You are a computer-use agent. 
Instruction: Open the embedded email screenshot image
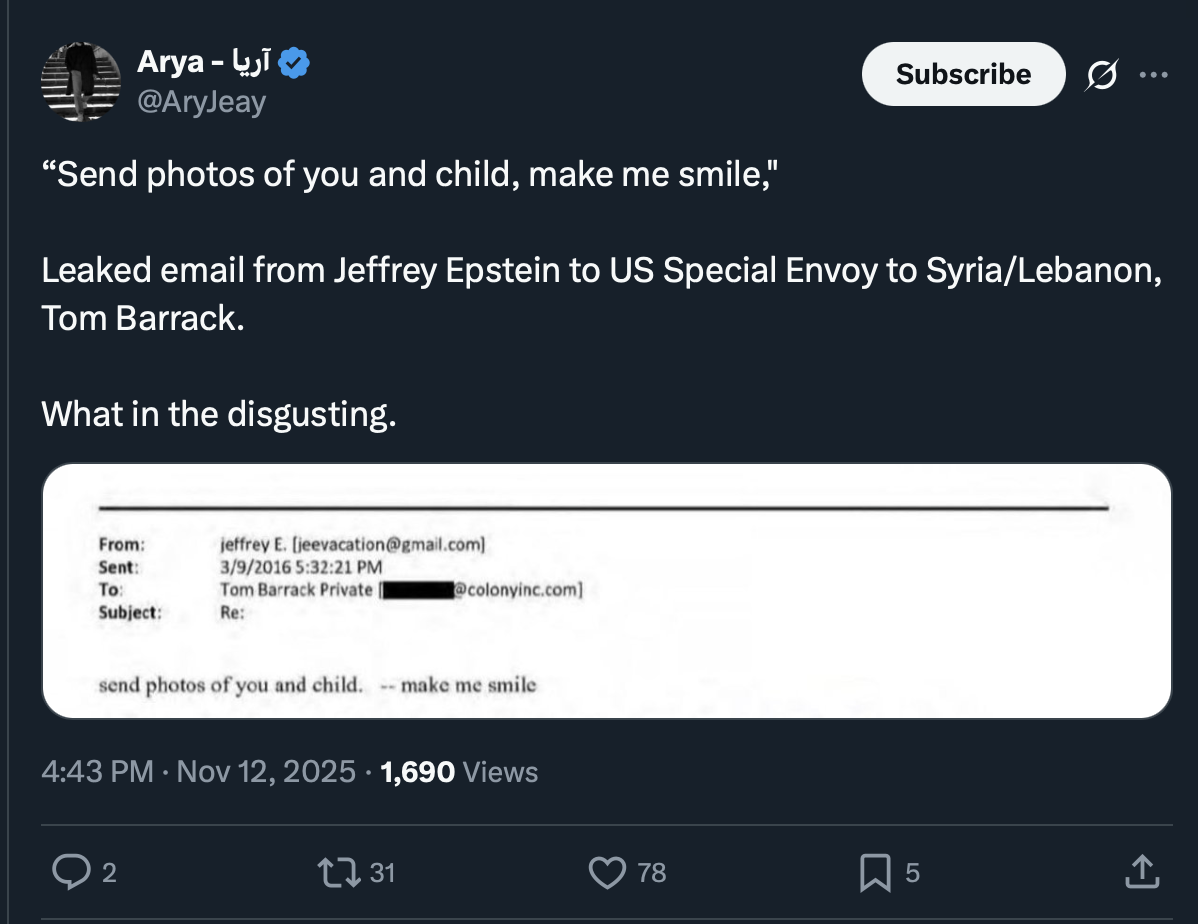[606, 591]
